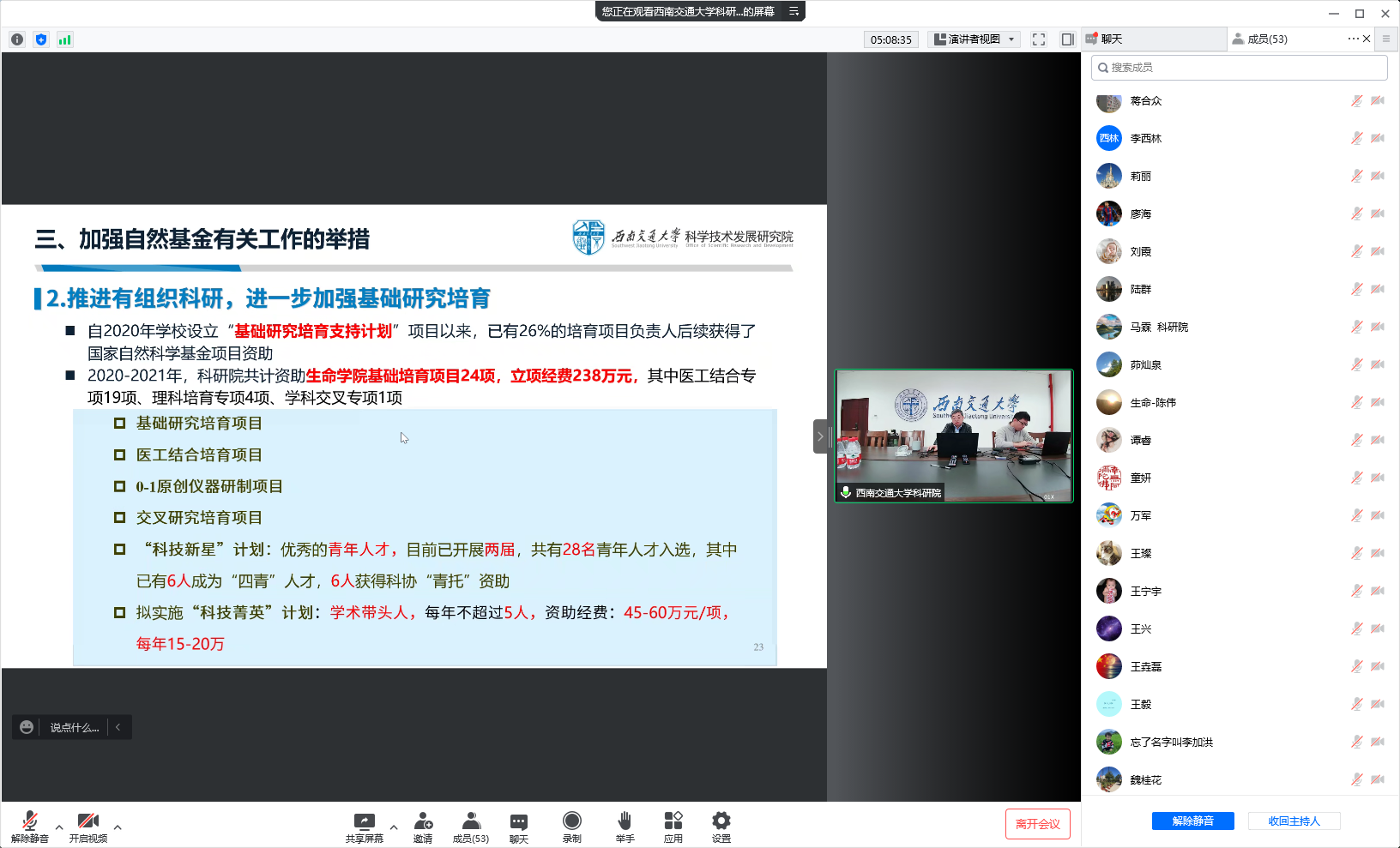Open meeting settings gear icon
The height and width of the screenshot is (848, 1400).
pos(721,822)
